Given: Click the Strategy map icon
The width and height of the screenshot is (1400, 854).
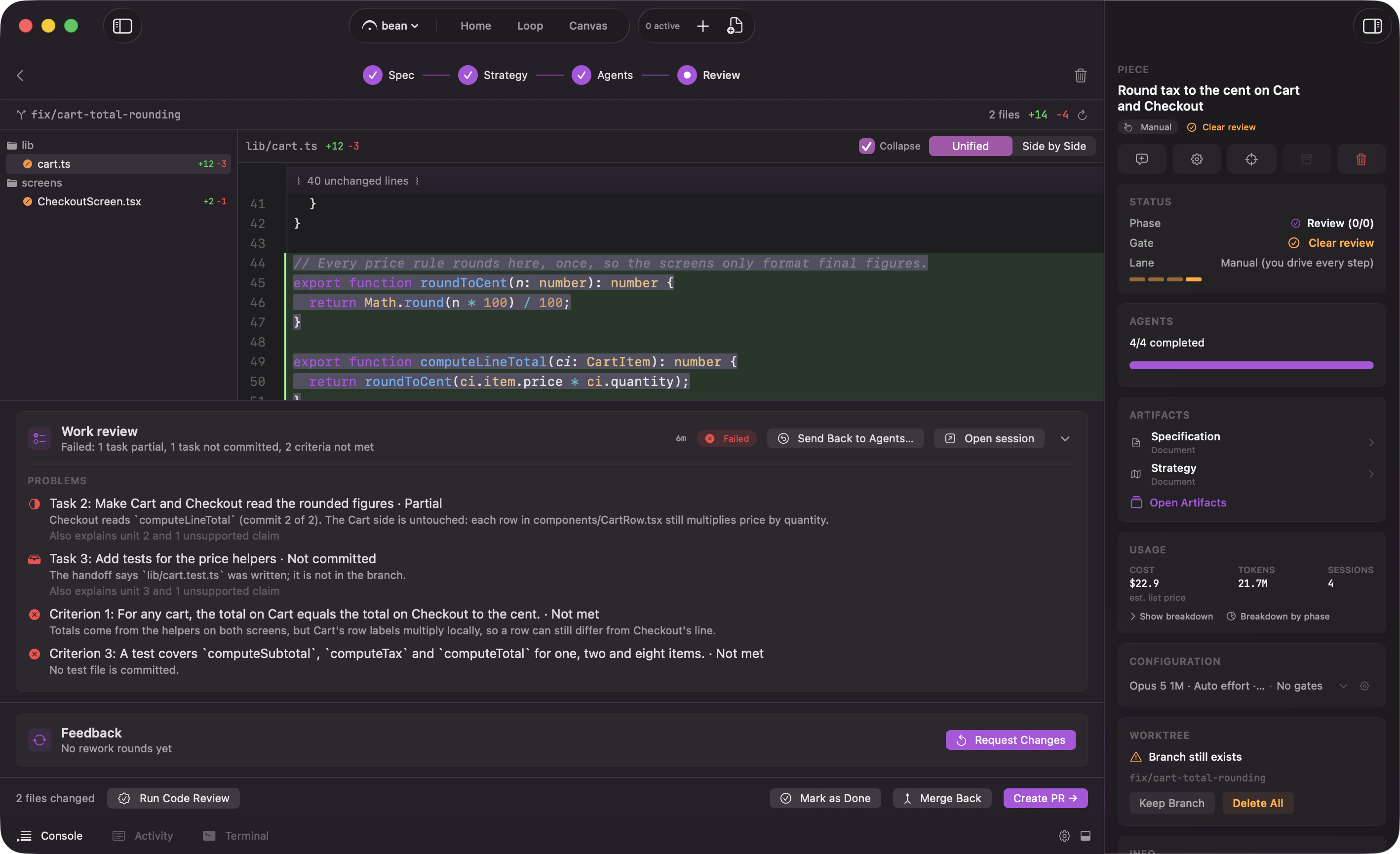Looking at the screenshot, I should [x=1136, y=474].
